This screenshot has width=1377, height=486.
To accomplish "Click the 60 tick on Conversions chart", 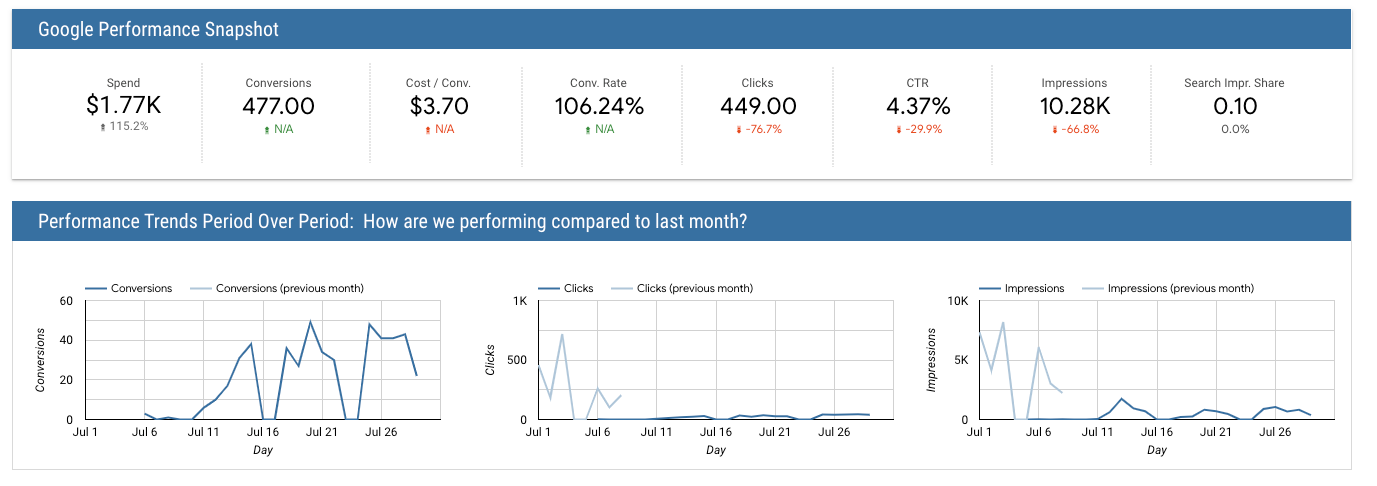I will coord(67,301).
